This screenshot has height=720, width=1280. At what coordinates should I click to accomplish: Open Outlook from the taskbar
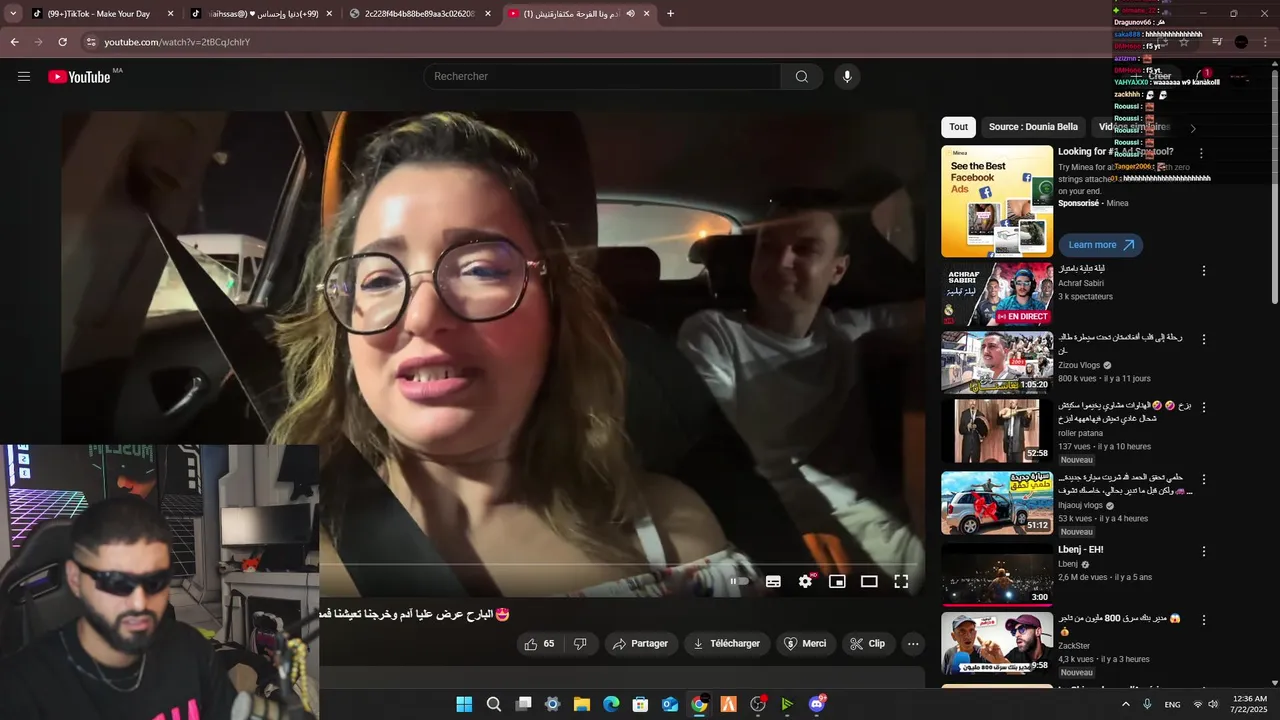pyautogui.click(x=670, y=704)
